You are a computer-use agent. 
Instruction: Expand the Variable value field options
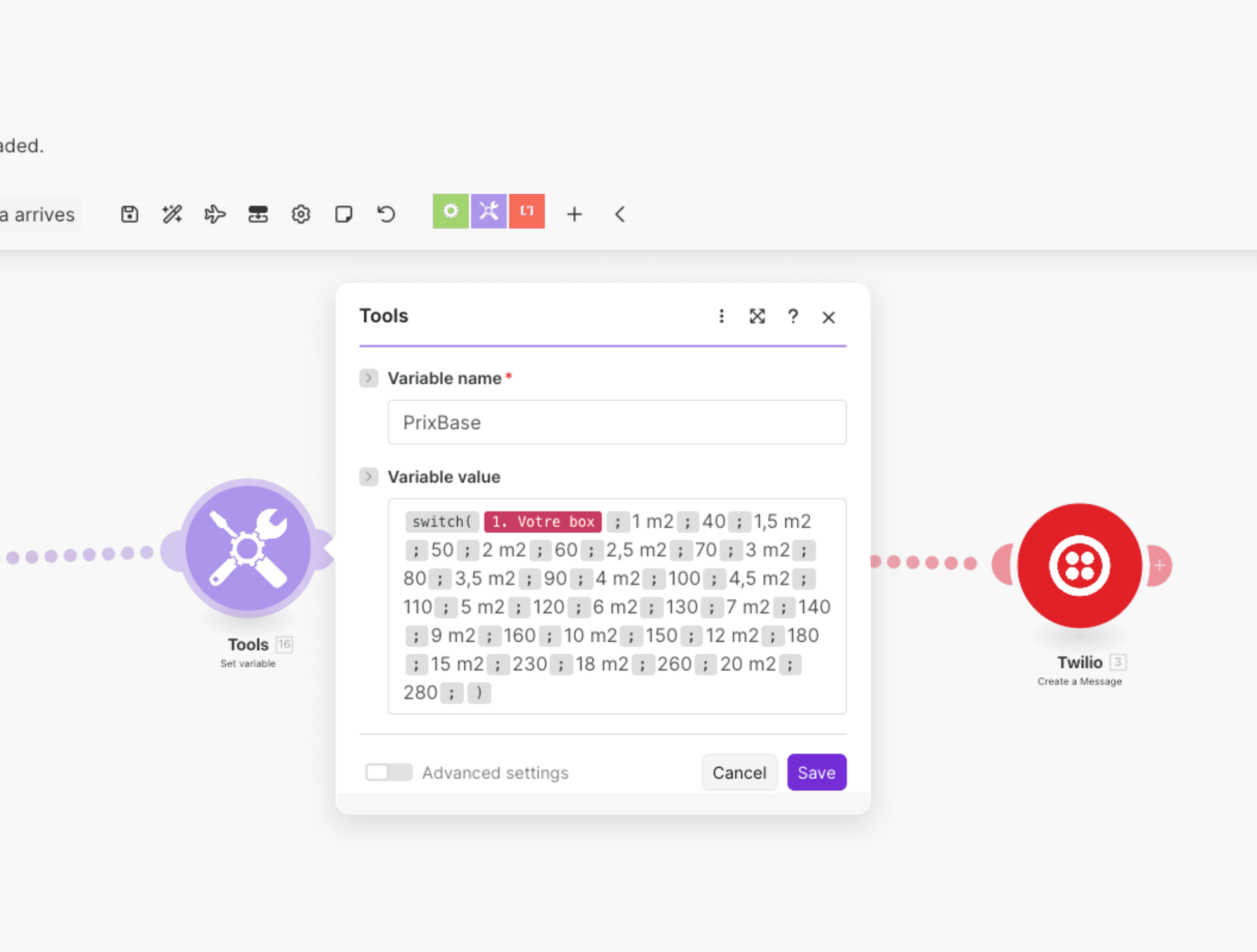pos(369,476)
